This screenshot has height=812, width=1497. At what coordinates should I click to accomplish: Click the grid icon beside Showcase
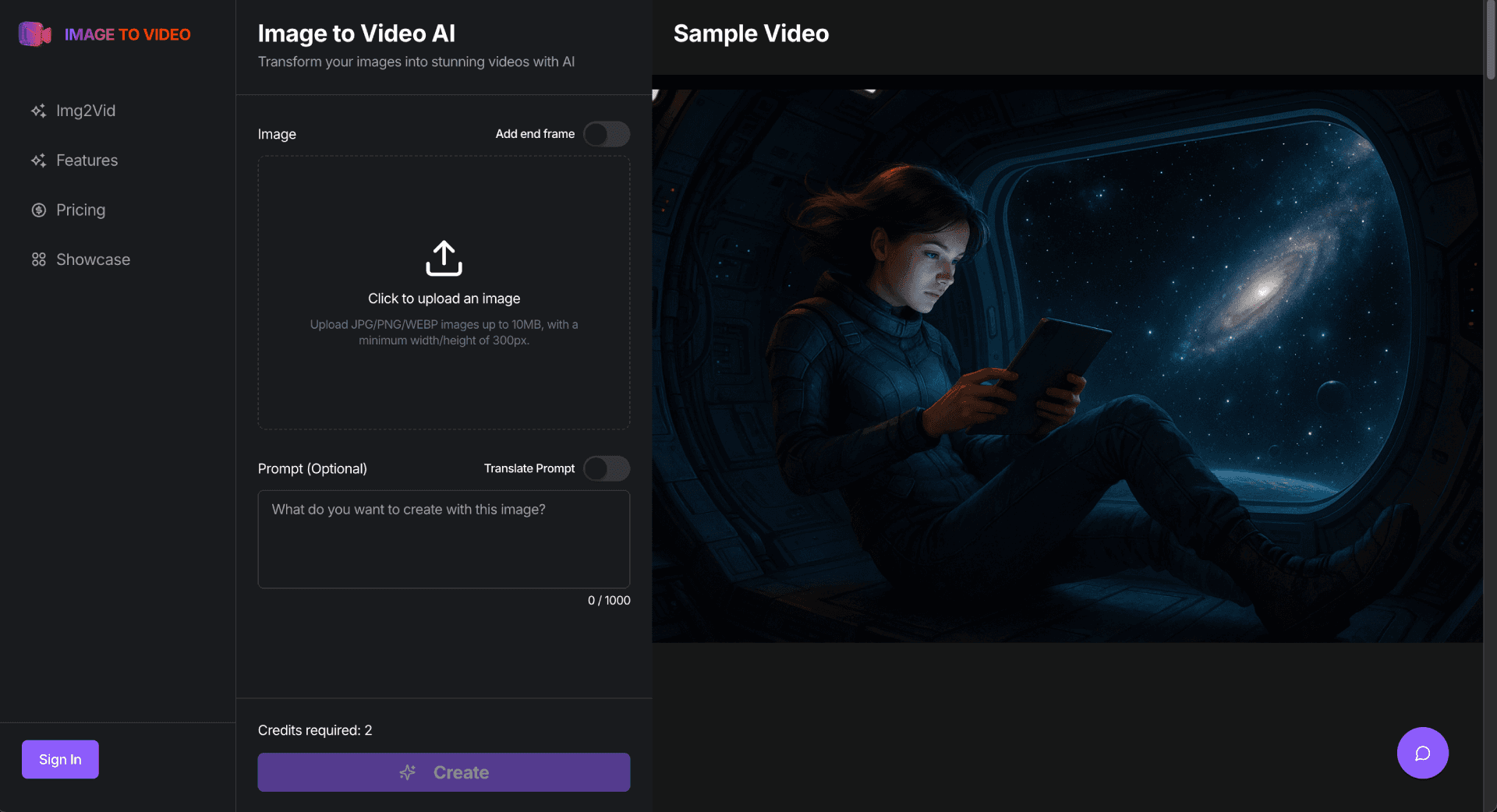38,259
